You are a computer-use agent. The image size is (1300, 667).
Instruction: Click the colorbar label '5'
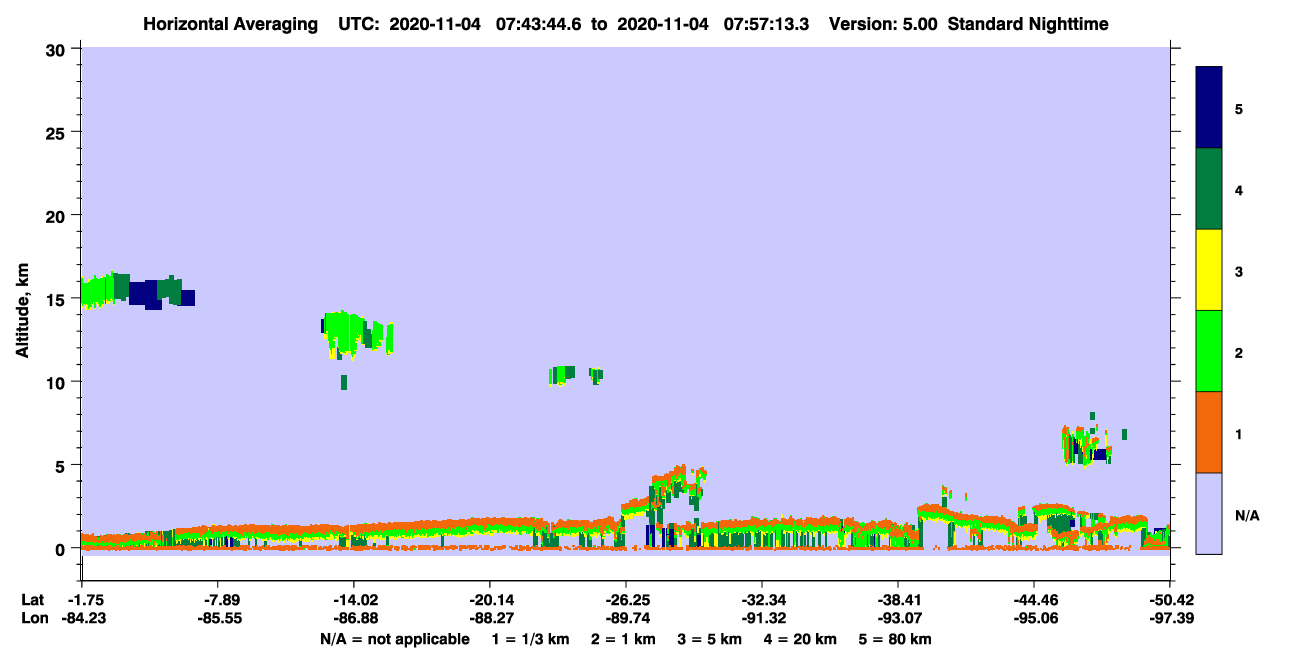(x=1239, y=108)
